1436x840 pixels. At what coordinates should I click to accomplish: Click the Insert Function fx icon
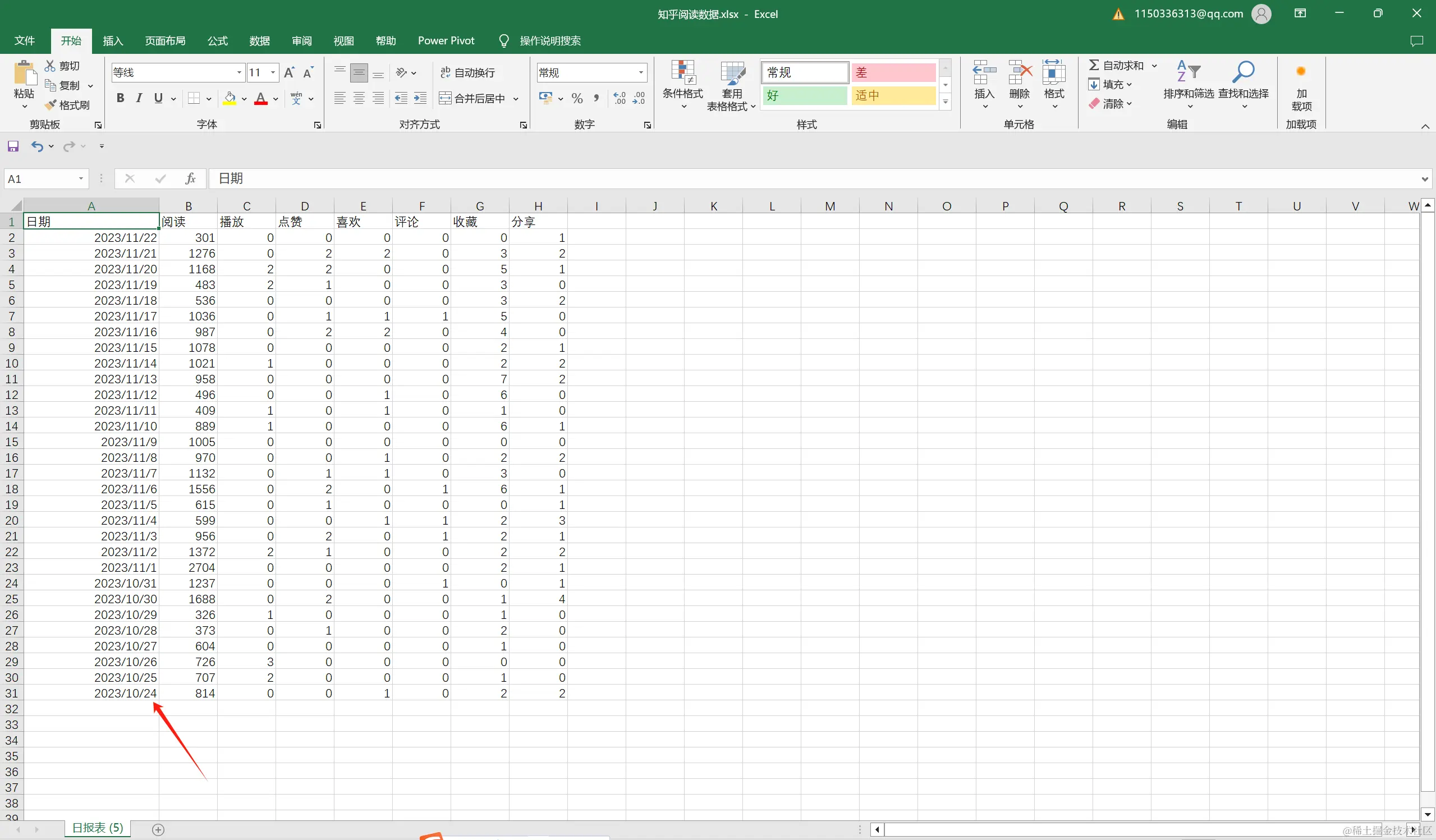click(190, 179)
